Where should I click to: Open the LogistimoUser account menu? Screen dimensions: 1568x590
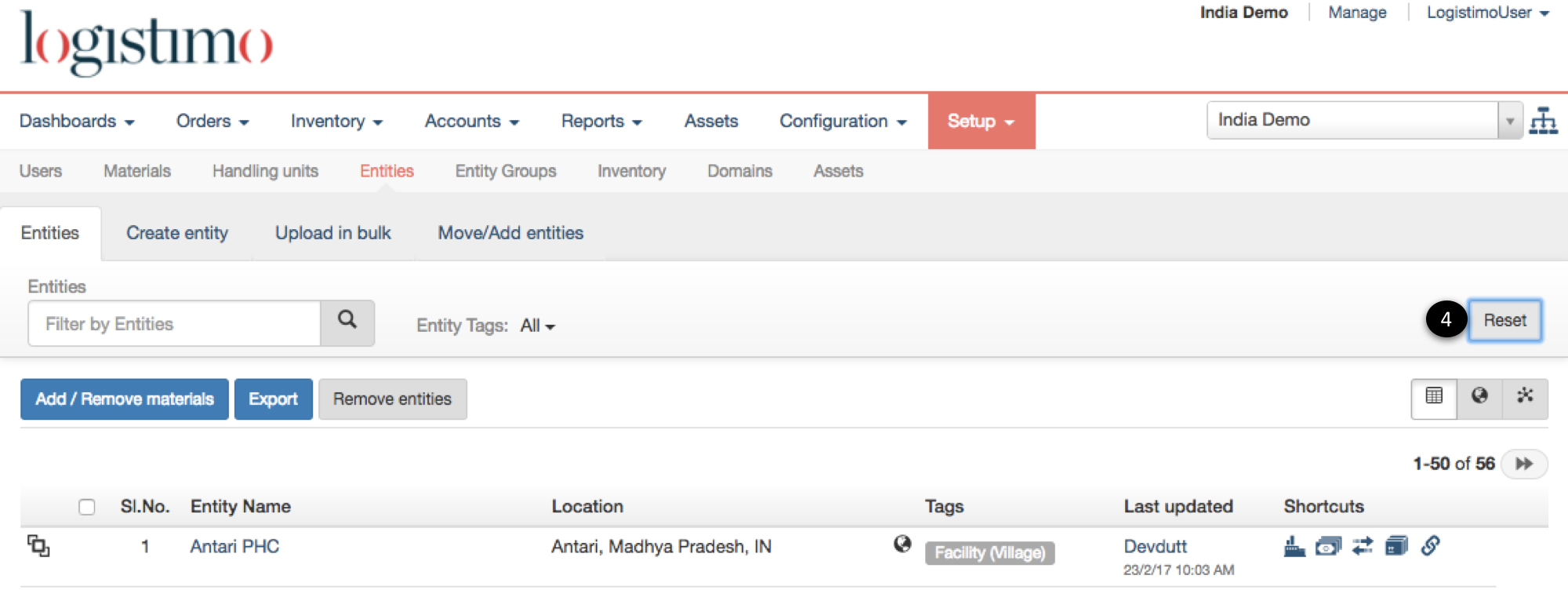(1488, 13)
